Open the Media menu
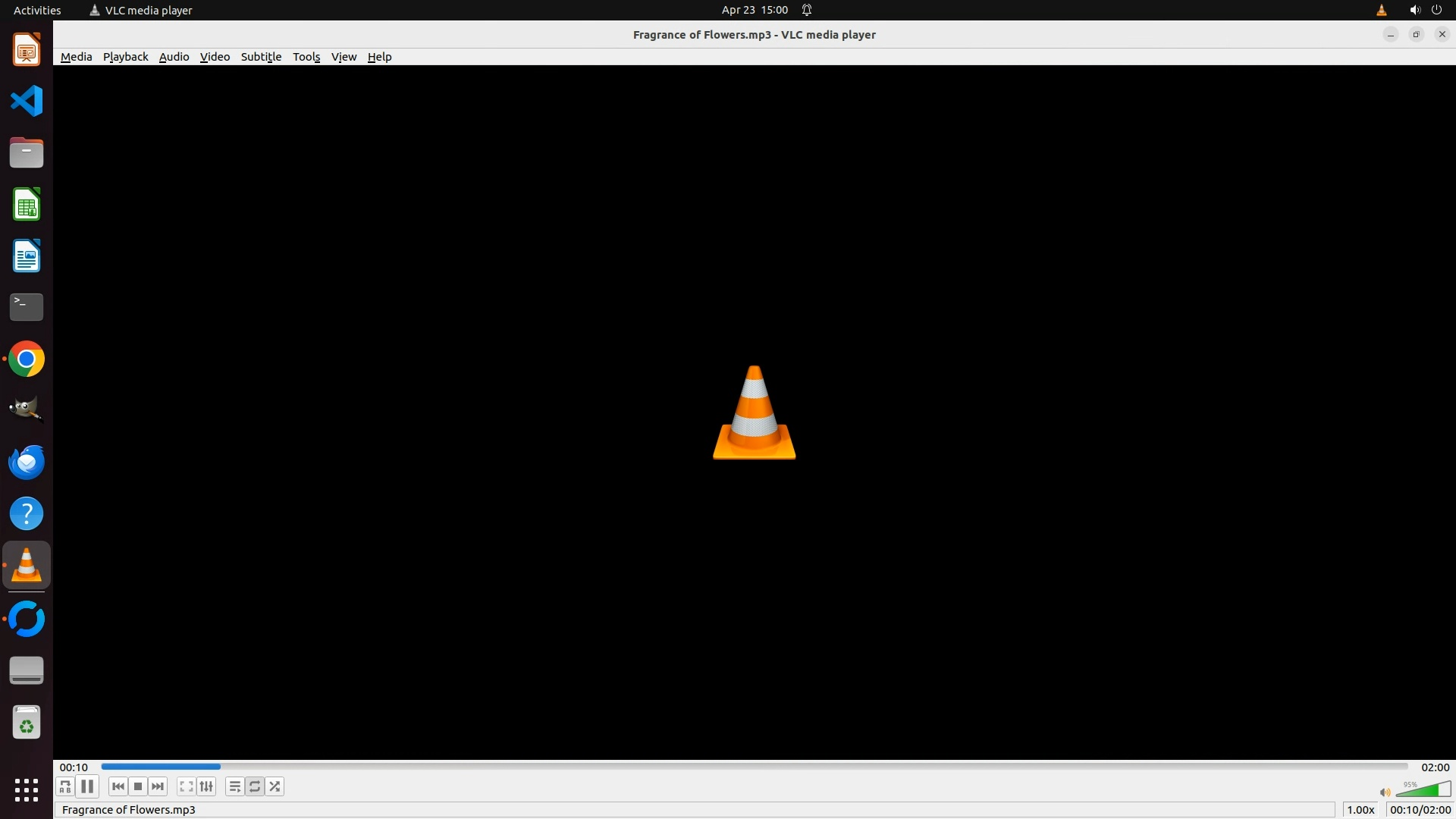Screen dimensions: 1456x819 click(x=76, y=57)
